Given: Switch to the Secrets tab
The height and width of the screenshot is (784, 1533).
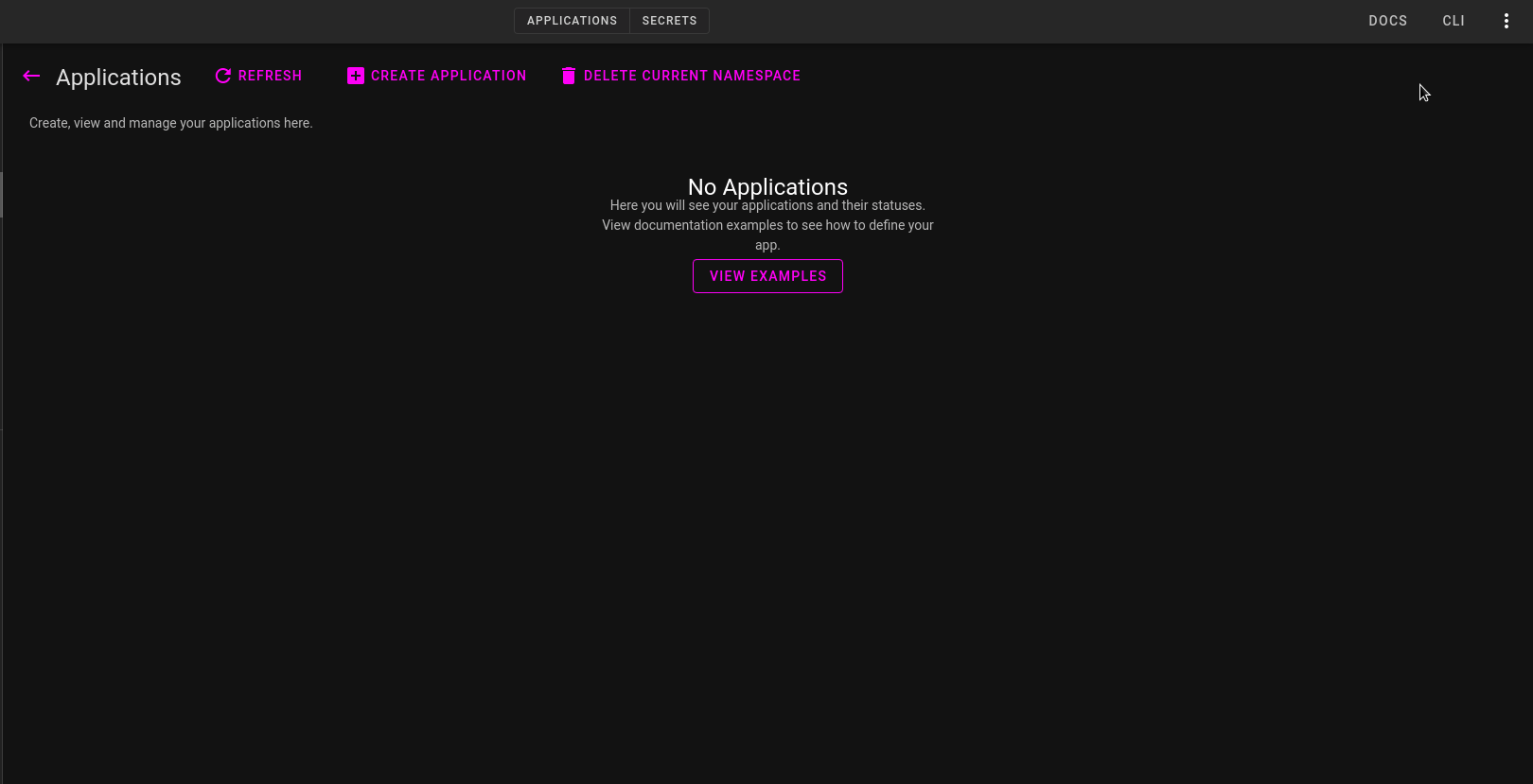Looking at the screenshot, I should click(x=669, y=21).
